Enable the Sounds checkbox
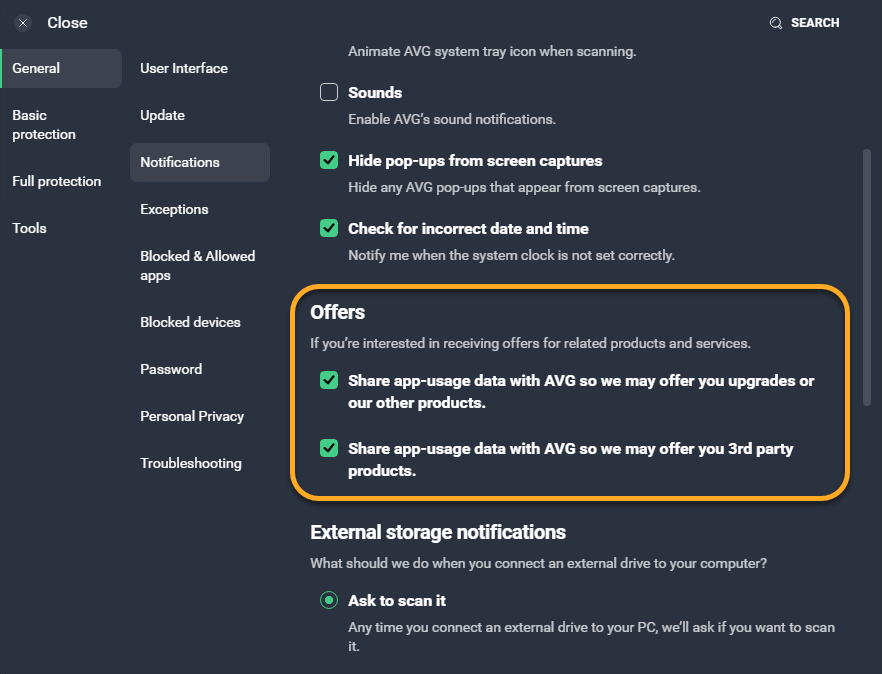Viewport: 882px width, 674px height. point(329,93)
